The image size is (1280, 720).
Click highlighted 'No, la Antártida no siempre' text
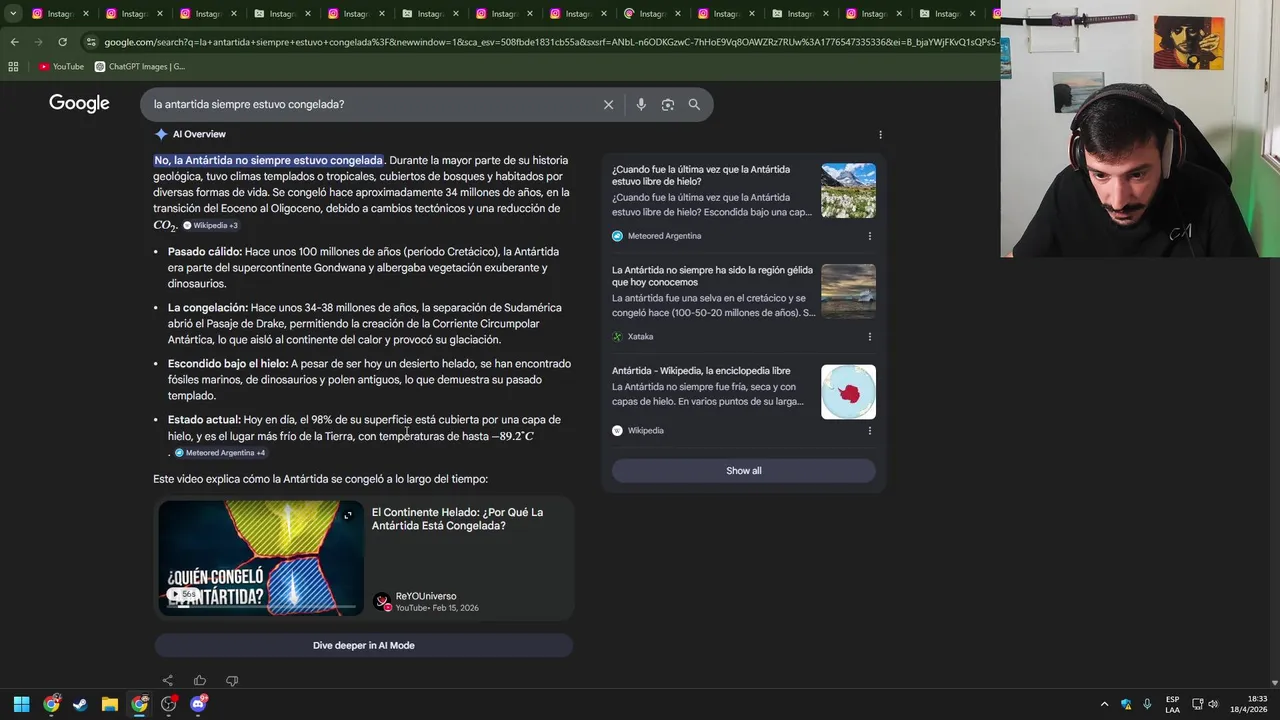pyautogui.click(x=268, y=160)
